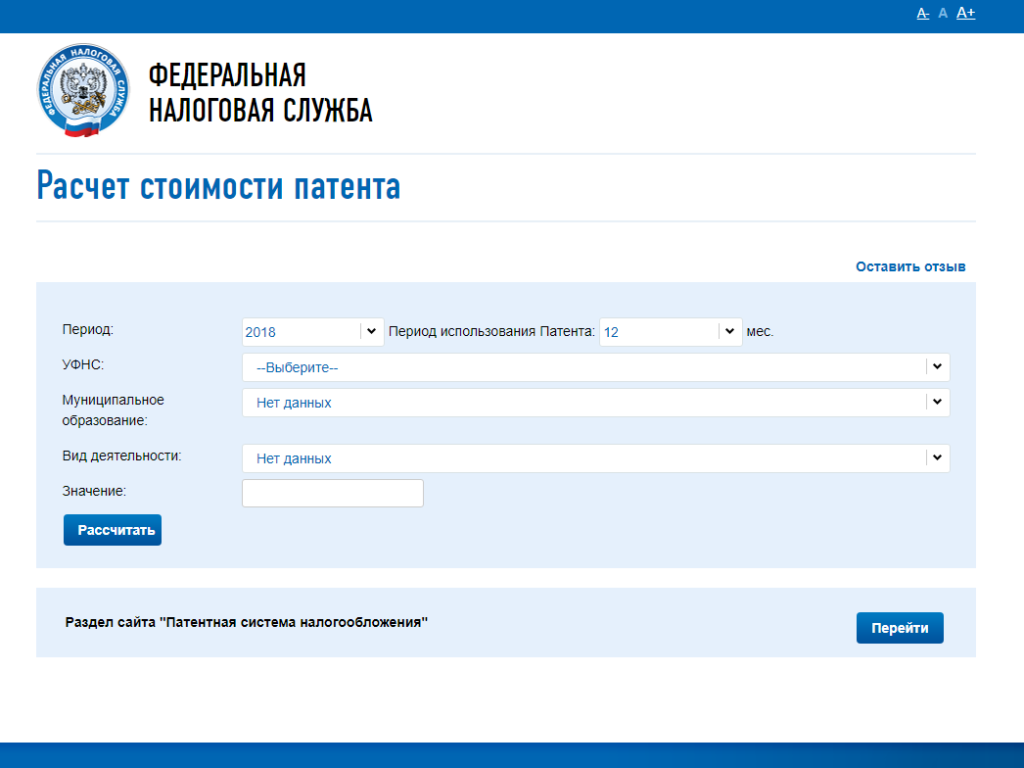Open the Оставить отзыв link
The image size is (1024, 768).
pyautogui.click(x=910, y=267)
